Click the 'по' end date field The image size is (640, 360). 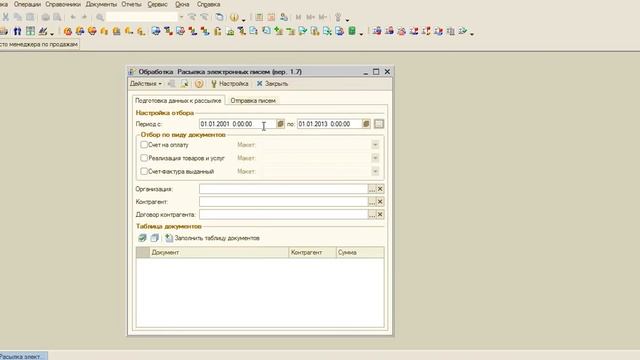pos(329,124)
